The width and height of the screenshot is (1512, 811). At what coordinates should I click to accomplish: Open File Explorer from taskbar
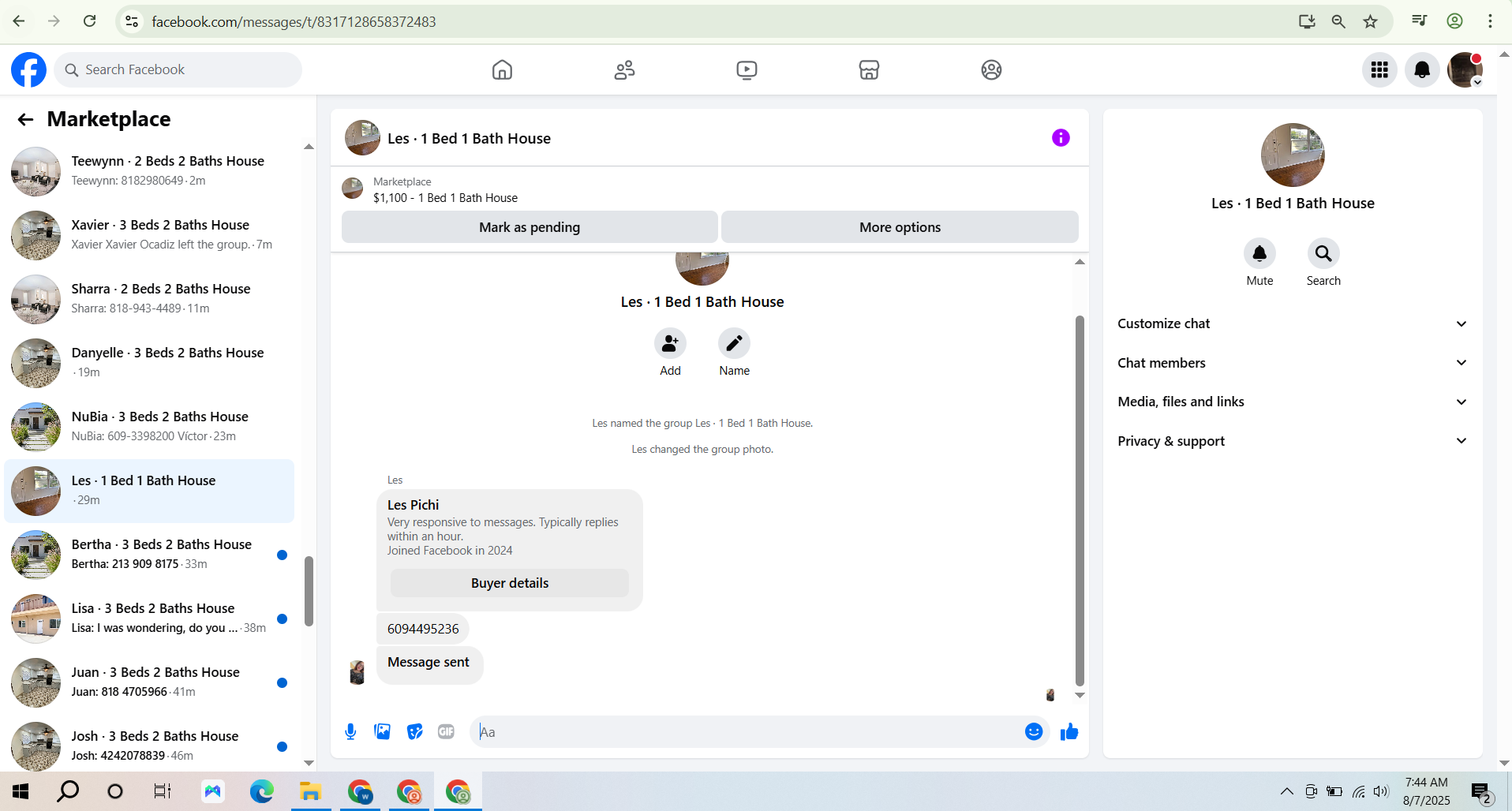click(311, 791)
